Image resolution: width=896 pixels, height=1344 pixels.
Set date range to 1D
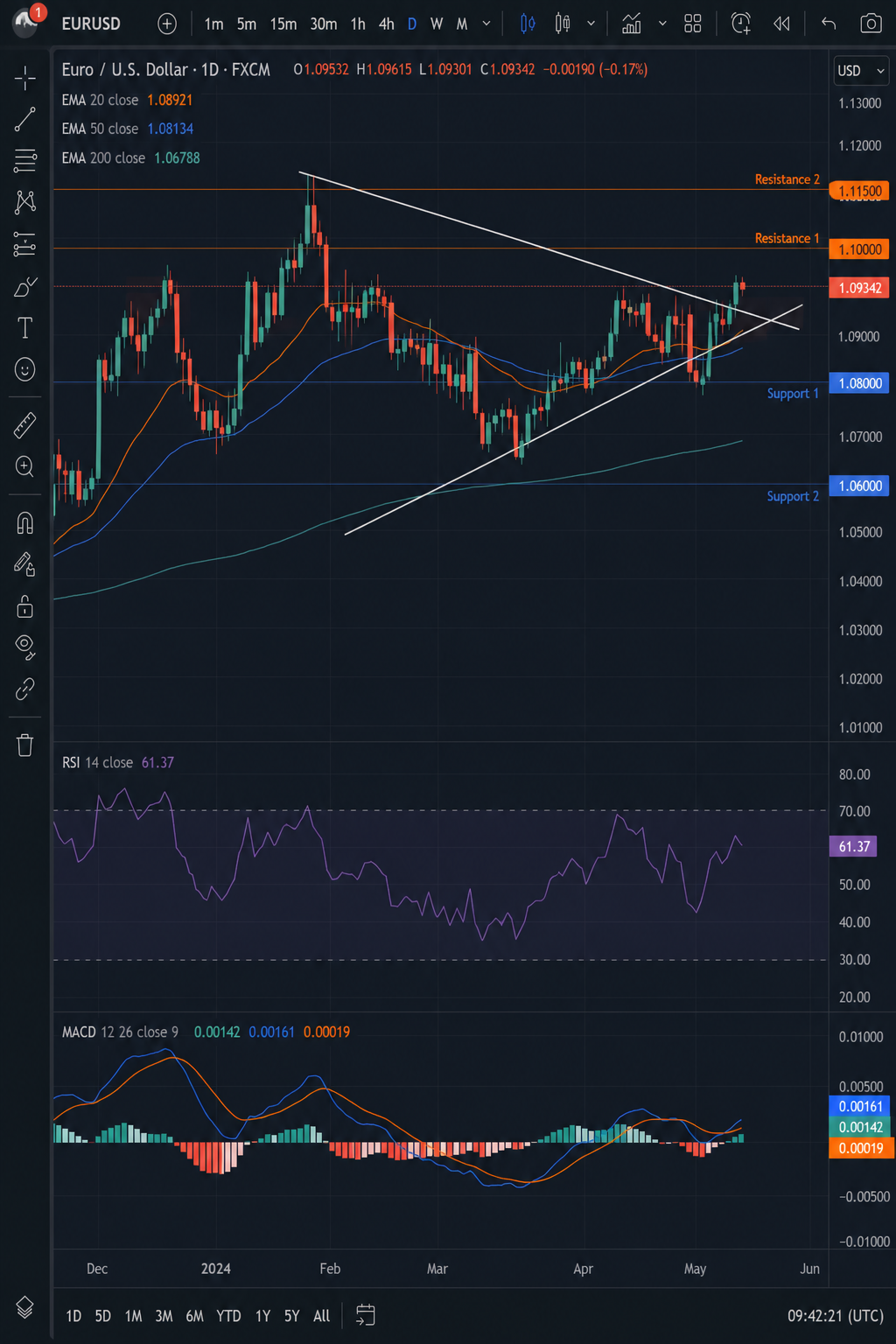(x=73, y=1315)
